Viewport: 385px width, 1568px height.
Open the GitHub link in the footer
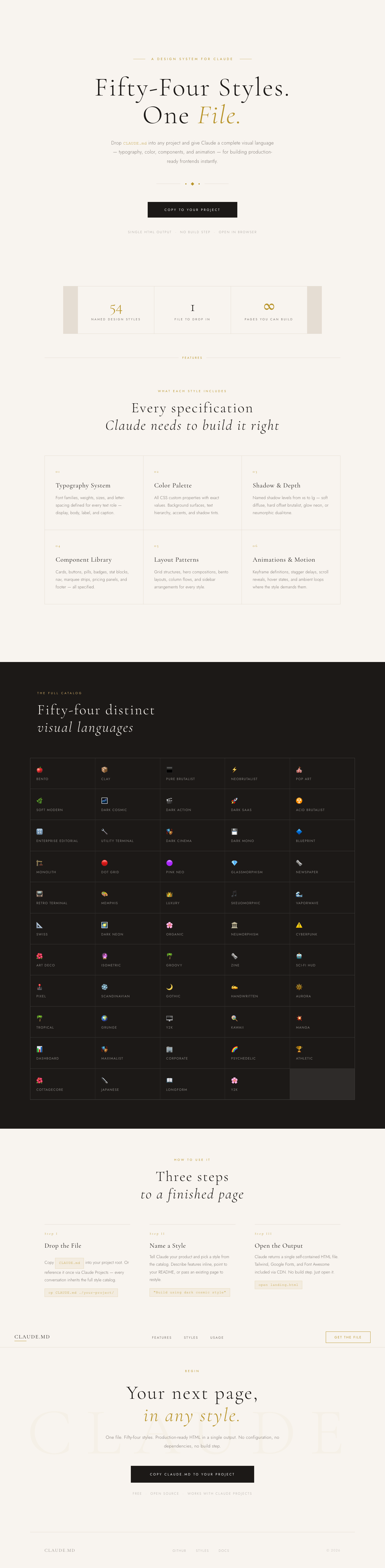click(179, 1550)
